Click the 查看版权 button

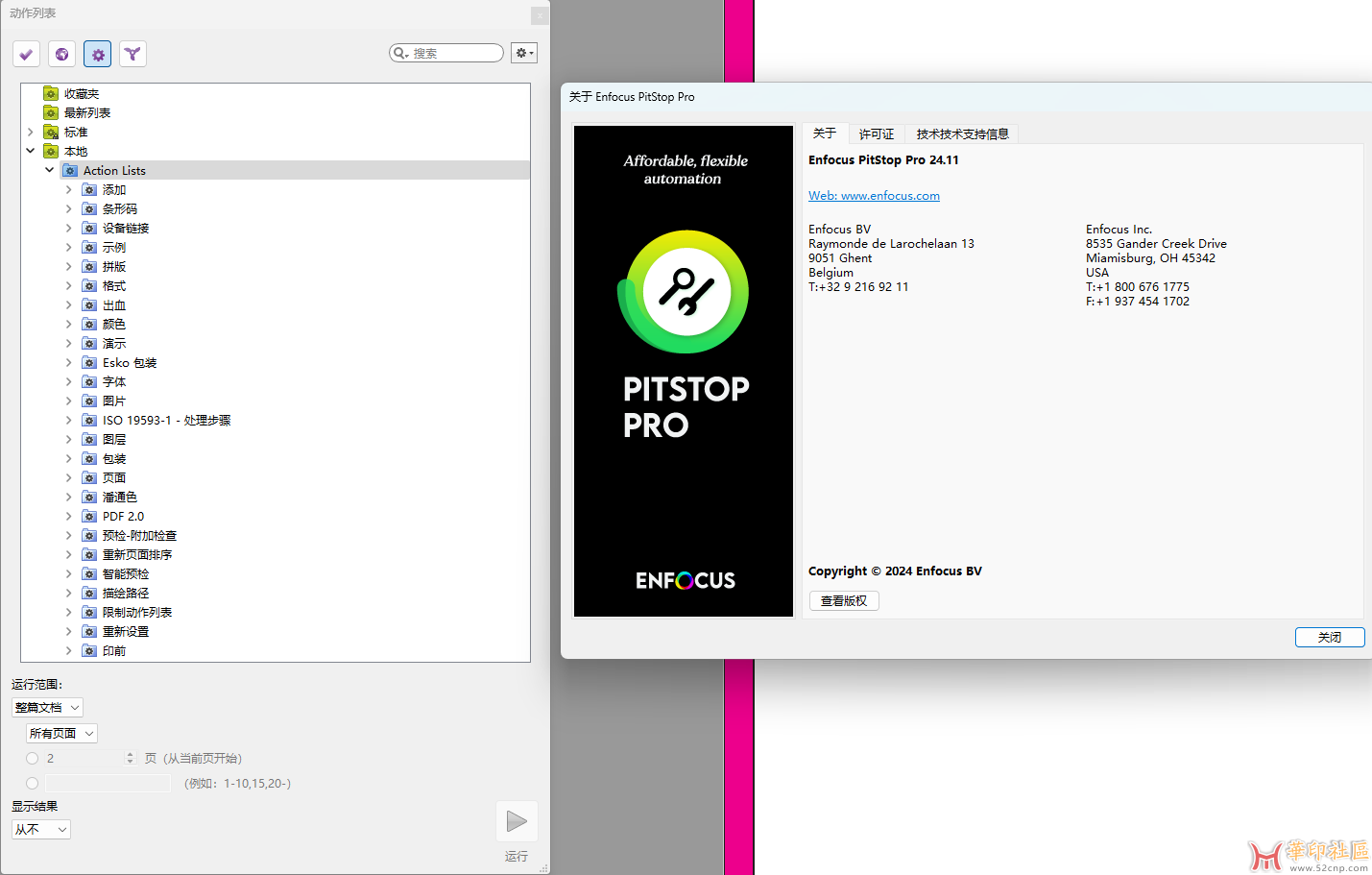tap(844, 600)
